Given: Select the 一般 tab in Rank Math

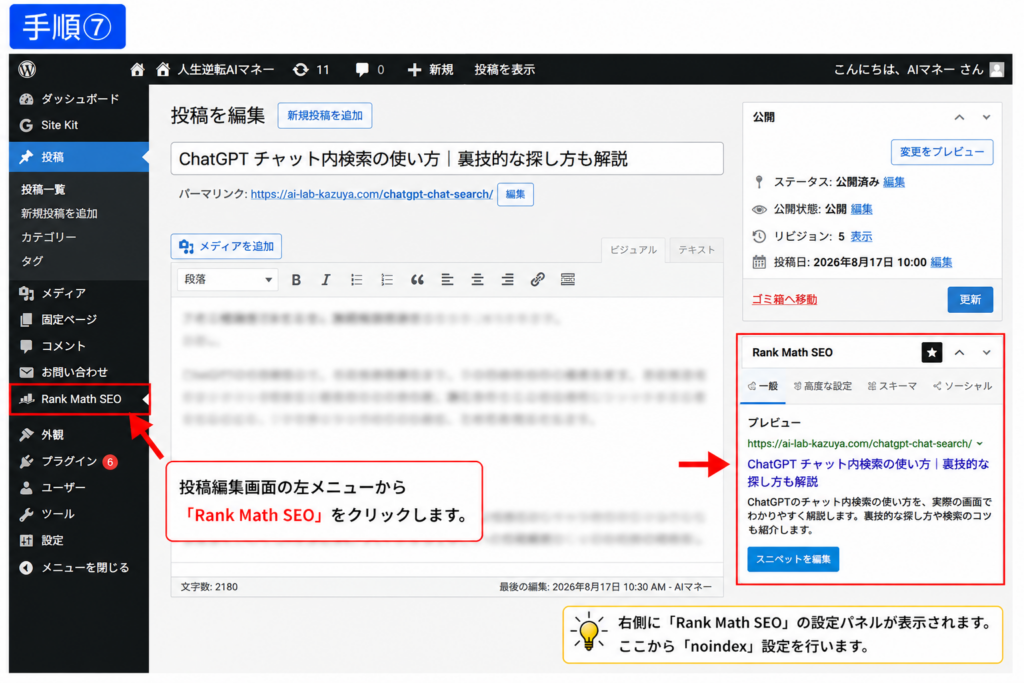Looking at the screenshot, I should tap(763, 386).
